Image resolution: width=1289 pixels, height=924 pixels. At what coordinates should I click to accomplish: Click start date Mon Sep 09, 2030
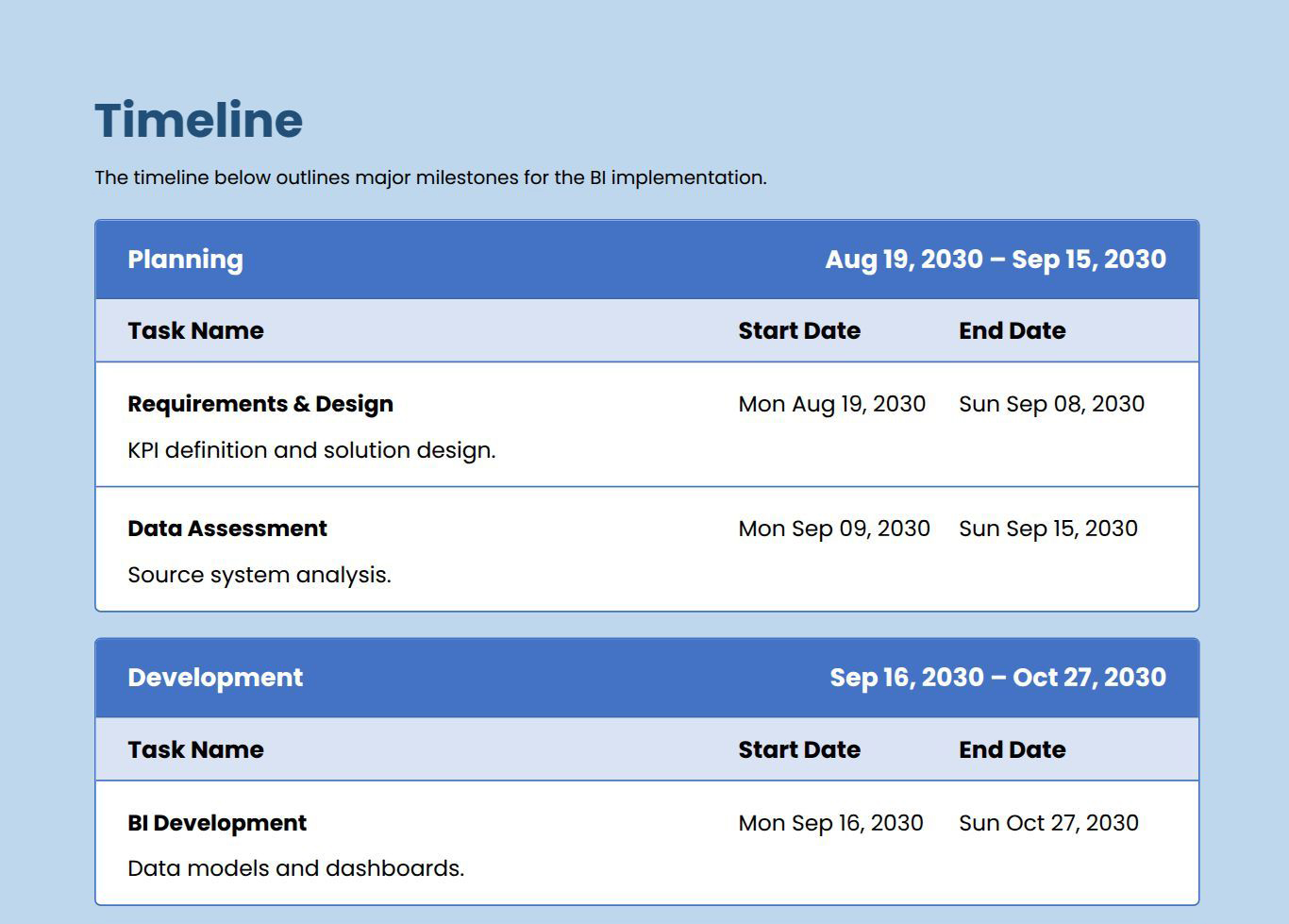click(834, 529)
